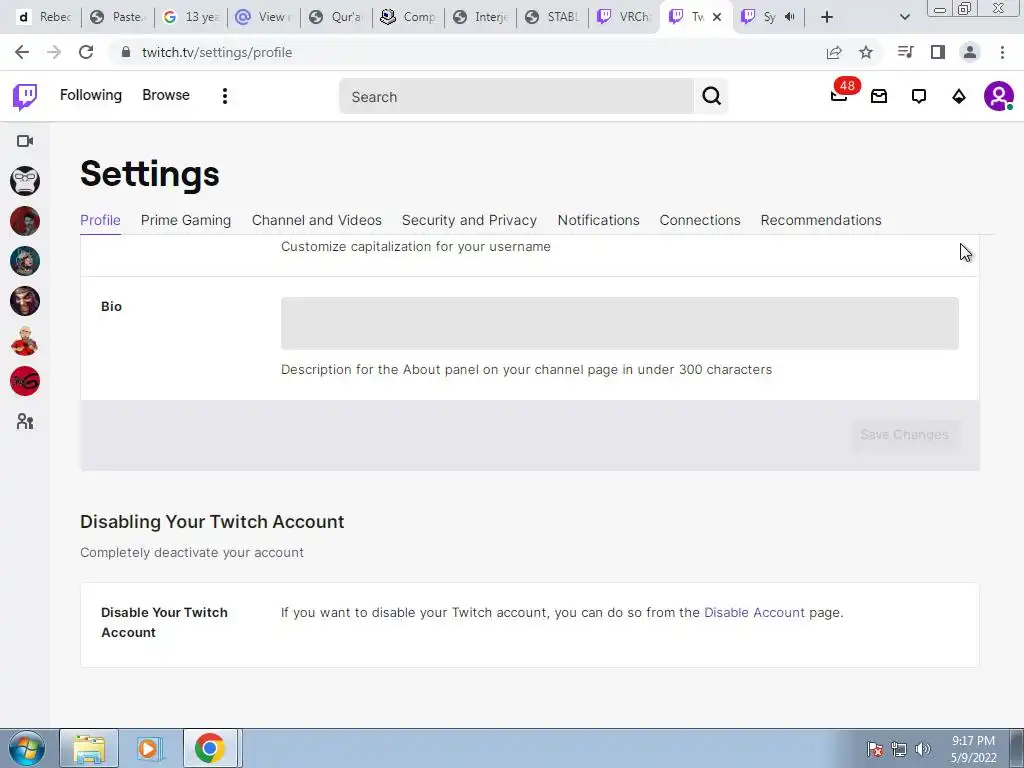Switch to the Google '13 yea' tab

coord(191,17)
